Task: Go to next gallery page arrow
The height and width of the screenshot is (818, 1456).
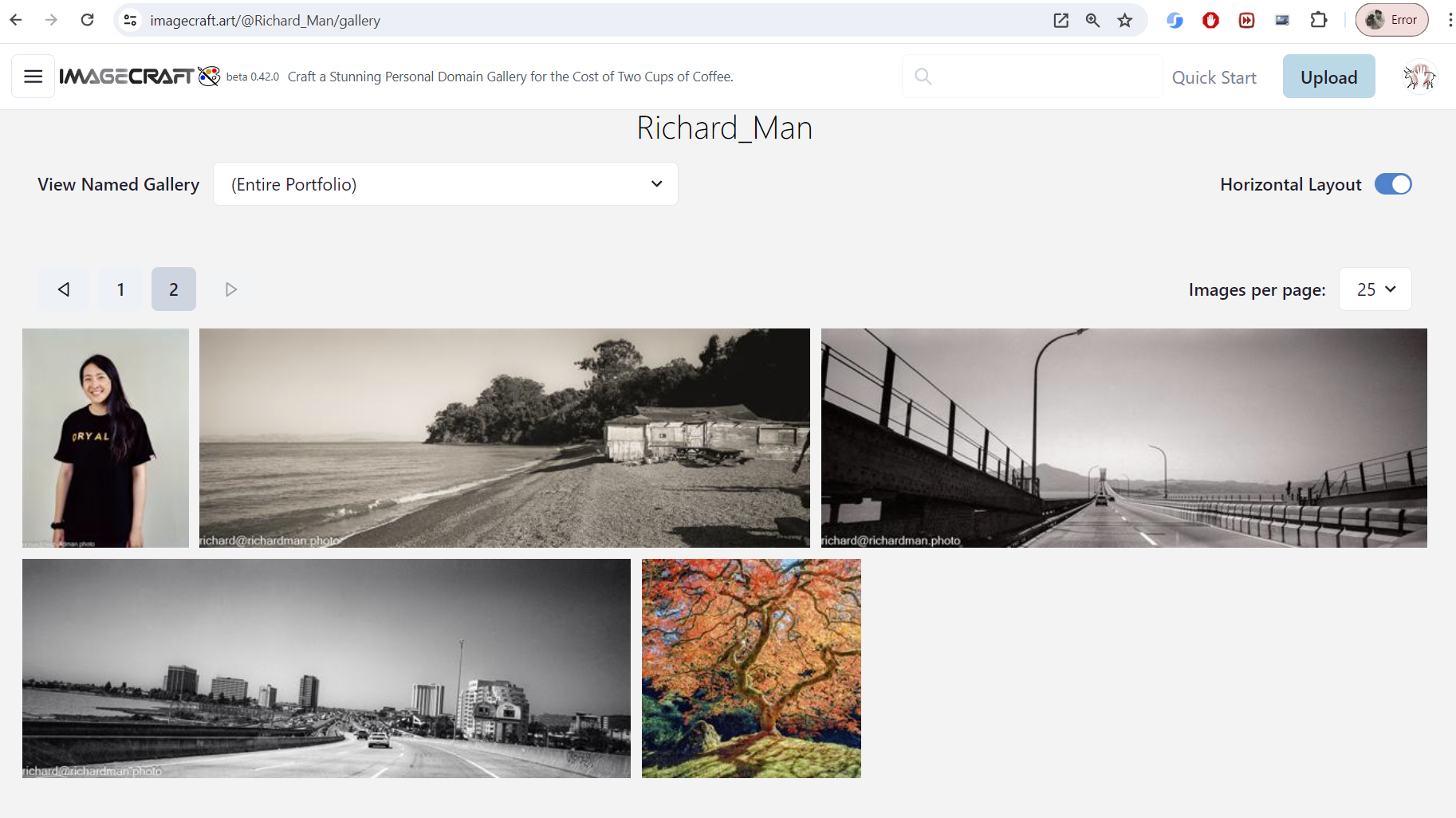Action: [x=231, y=289]
